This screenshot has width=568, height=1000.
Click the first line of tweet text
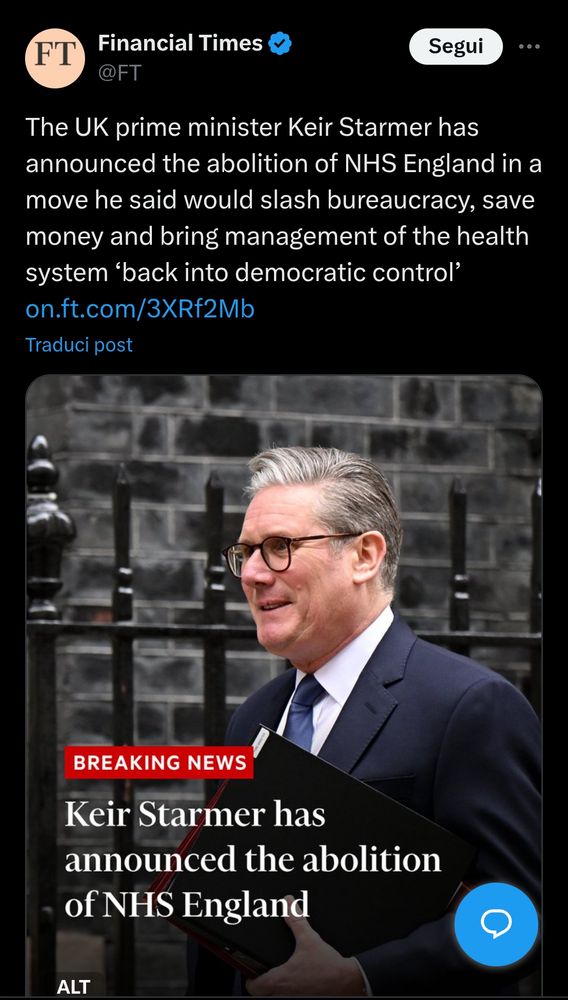(x=252, y=128)
